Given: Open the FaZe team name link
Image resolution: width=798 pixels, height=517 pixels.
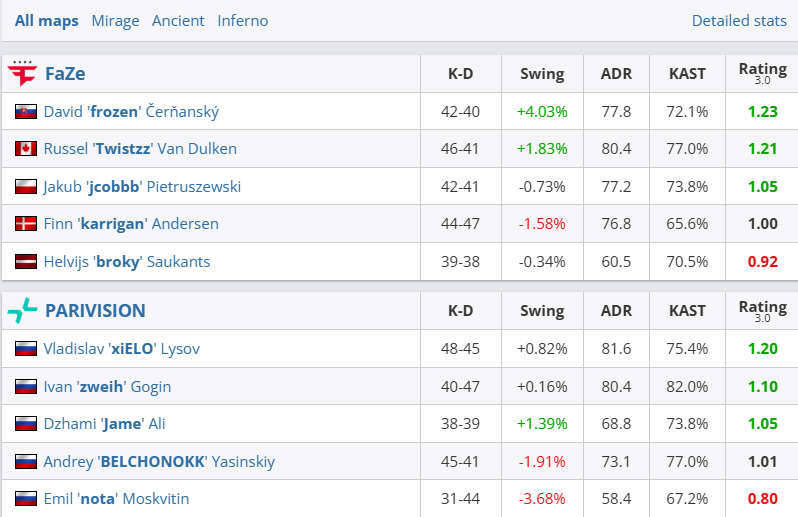Looking at the screenshot, I should (66, 73).
